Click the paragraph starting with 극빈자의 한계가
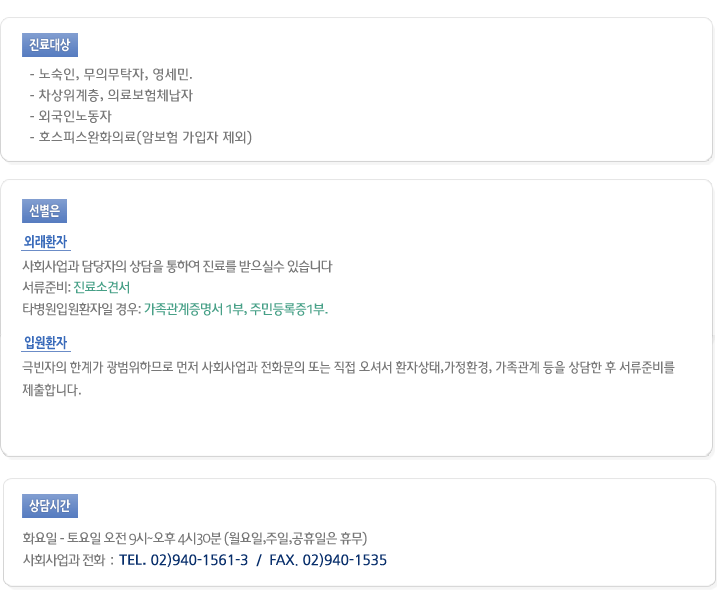Screen dimensions: 717x607 click(348, 367)
